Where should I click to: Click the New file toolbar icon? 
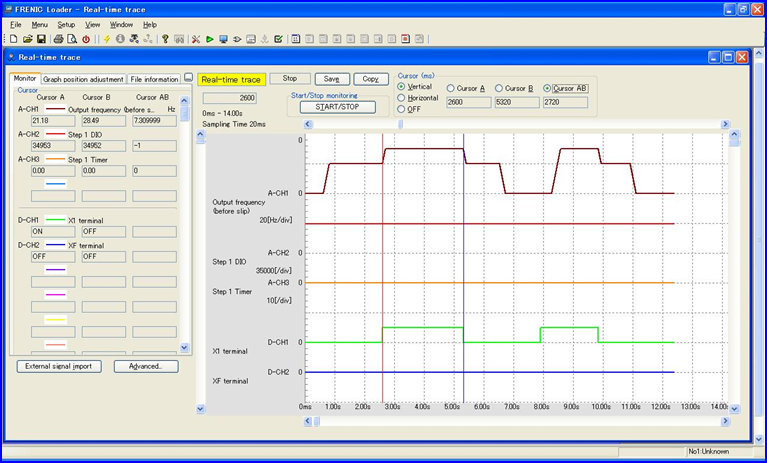coord(12,39)
